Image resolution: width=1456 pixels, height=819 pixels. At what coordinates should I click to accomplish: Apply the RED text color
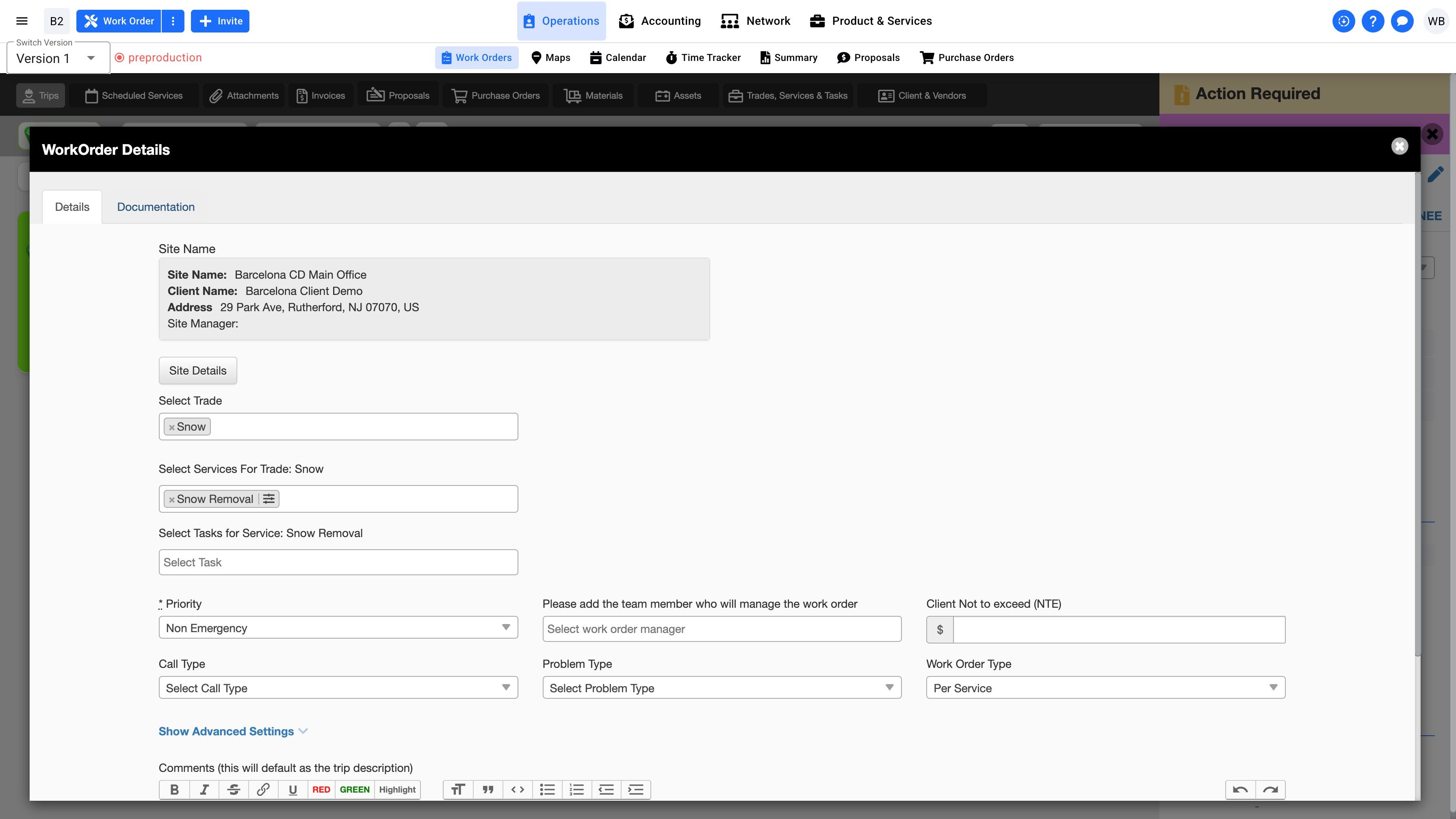[321, 790]
